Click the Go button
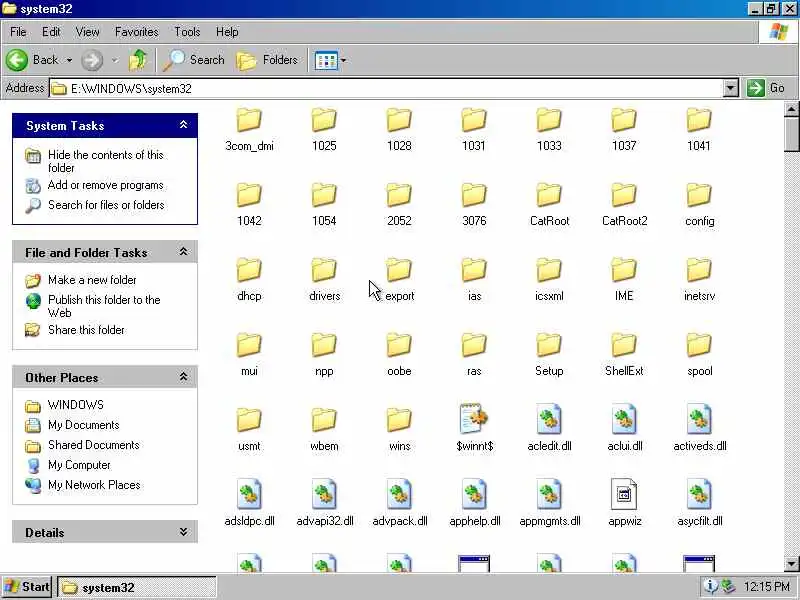The height and width of the screenshot is (600, 800). pos(766,88)
